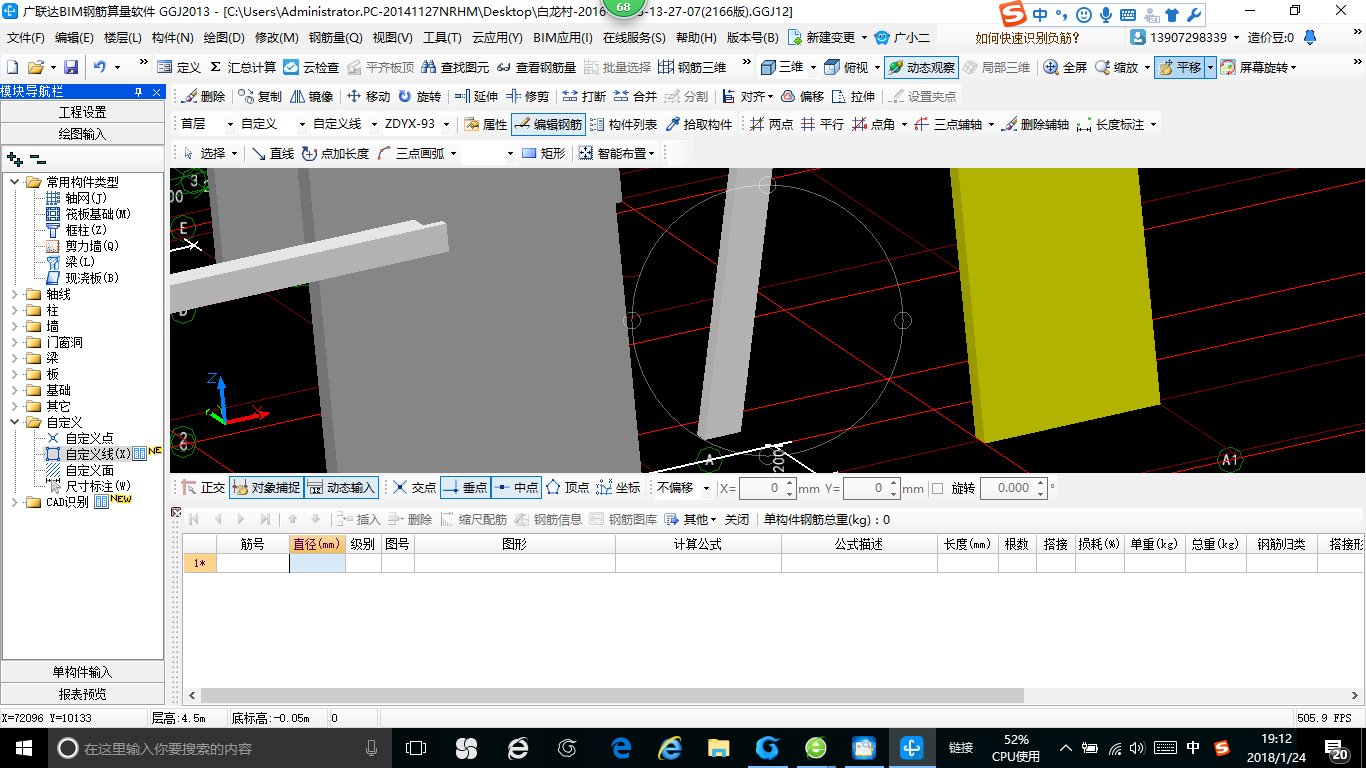Viewport: 1366px width, 768px height.
Task: Open 构件列表 component list
Action: [623, 124]
